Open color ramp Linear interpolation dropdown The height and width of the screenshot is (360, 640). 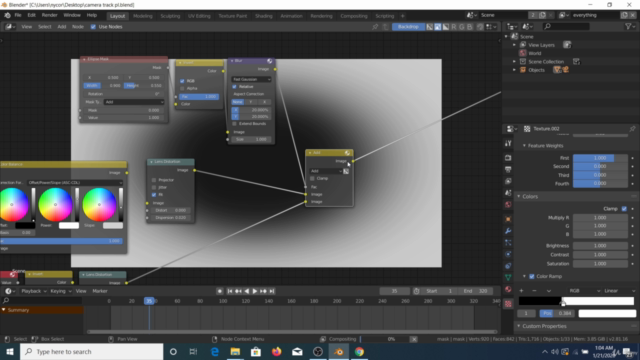[619, 291]
